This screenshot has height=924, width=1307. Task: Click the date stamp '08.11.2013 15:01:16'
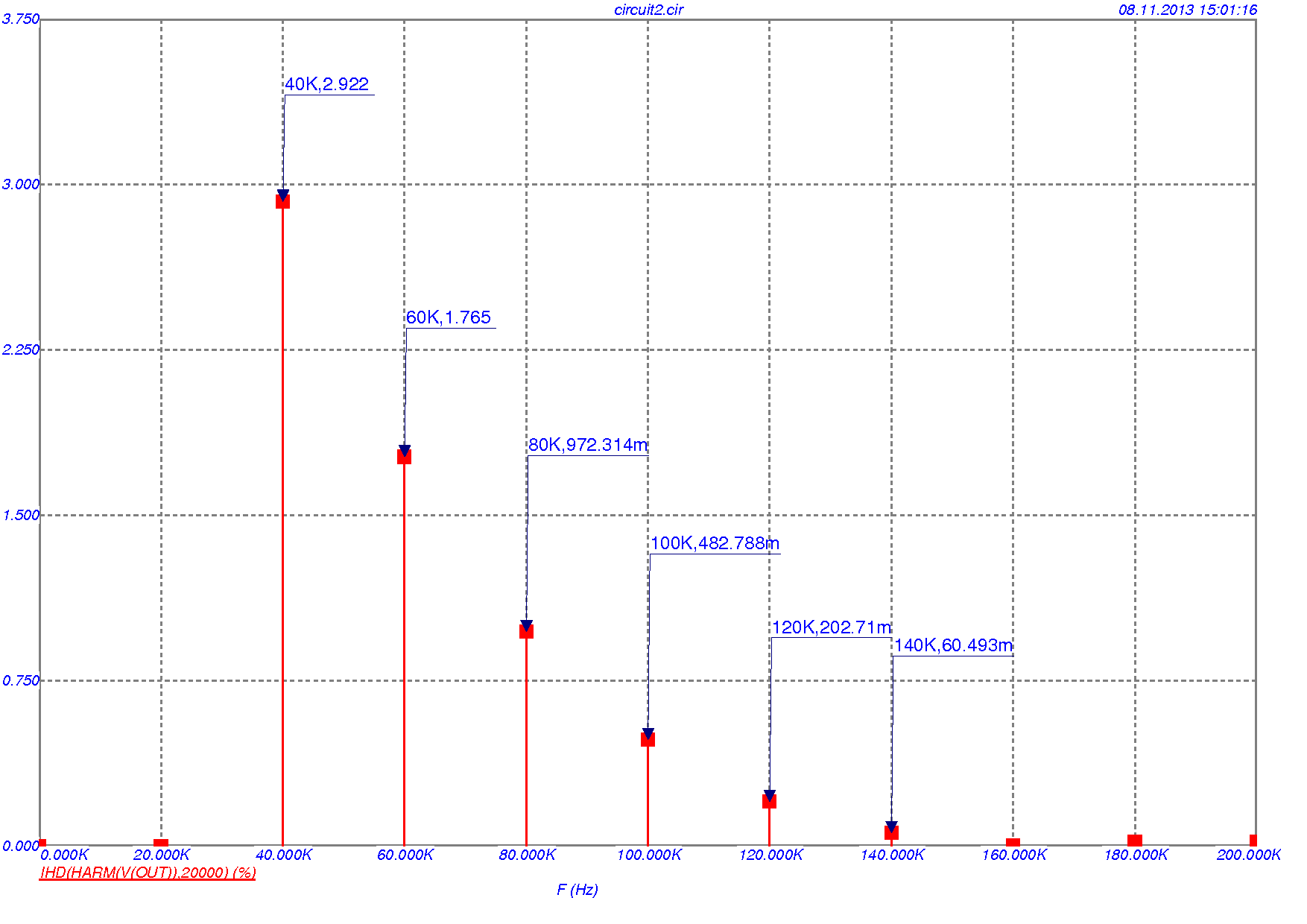1188,10
